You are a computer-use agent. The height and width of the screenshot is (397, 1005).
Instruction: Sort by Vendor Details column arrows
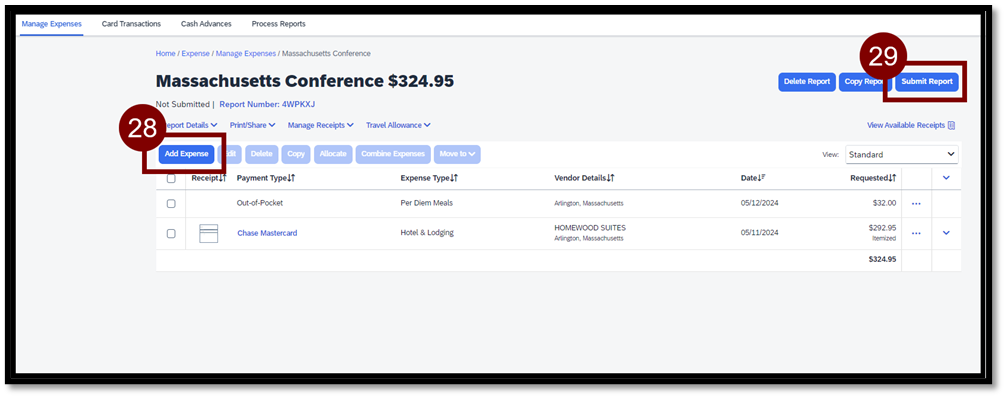coord(611,178)
